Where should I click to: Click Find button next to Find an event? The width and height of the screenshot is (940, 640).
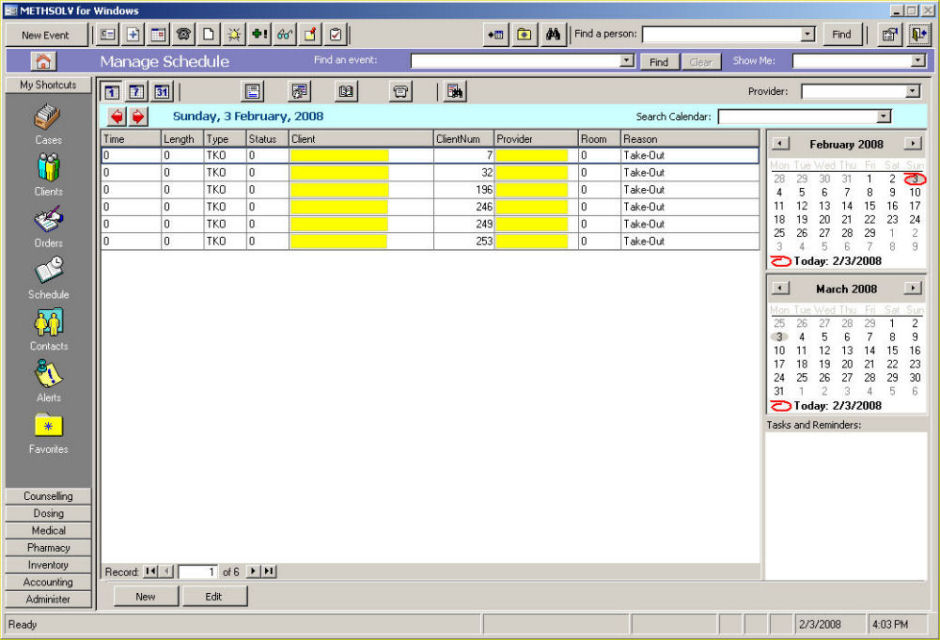[x=659, y=62]
